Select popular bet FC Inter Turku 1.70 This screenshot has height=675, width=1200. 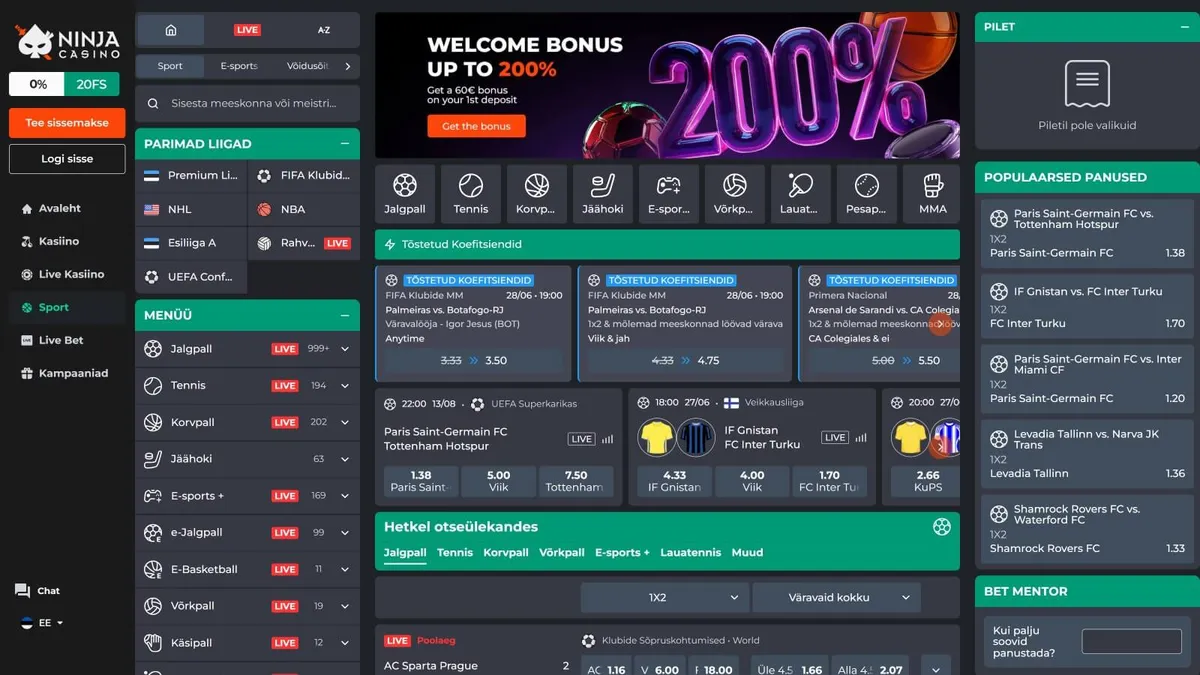click(1087, 305)
